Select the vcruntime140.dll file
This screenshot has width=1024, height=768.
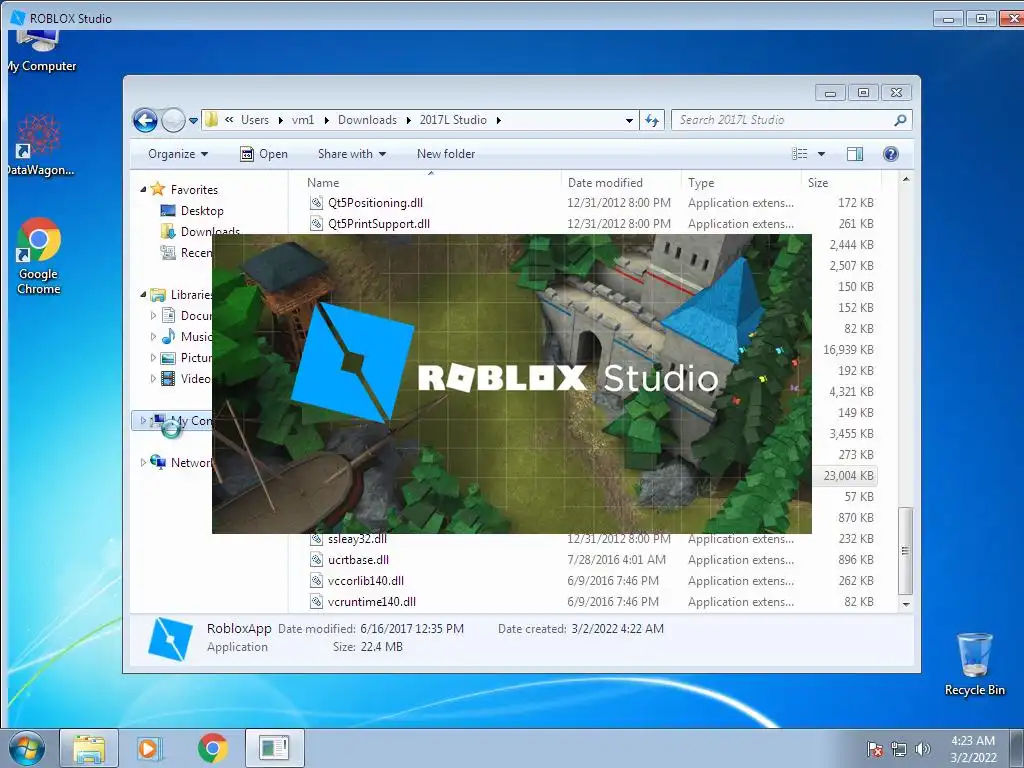coord(372,601)
